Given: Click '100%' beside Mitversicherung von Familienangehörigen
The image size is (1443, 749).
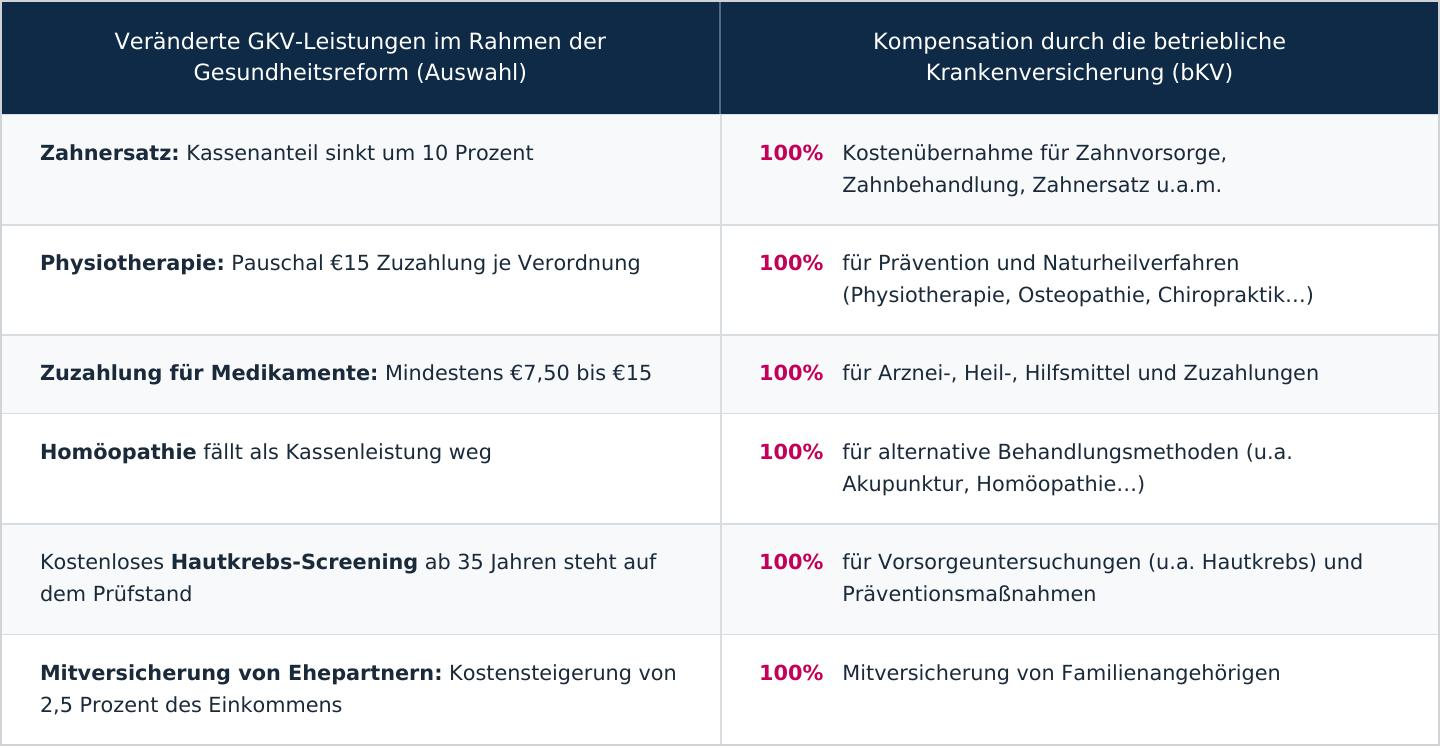Looking at the screenshot, I should coord(791,673).
